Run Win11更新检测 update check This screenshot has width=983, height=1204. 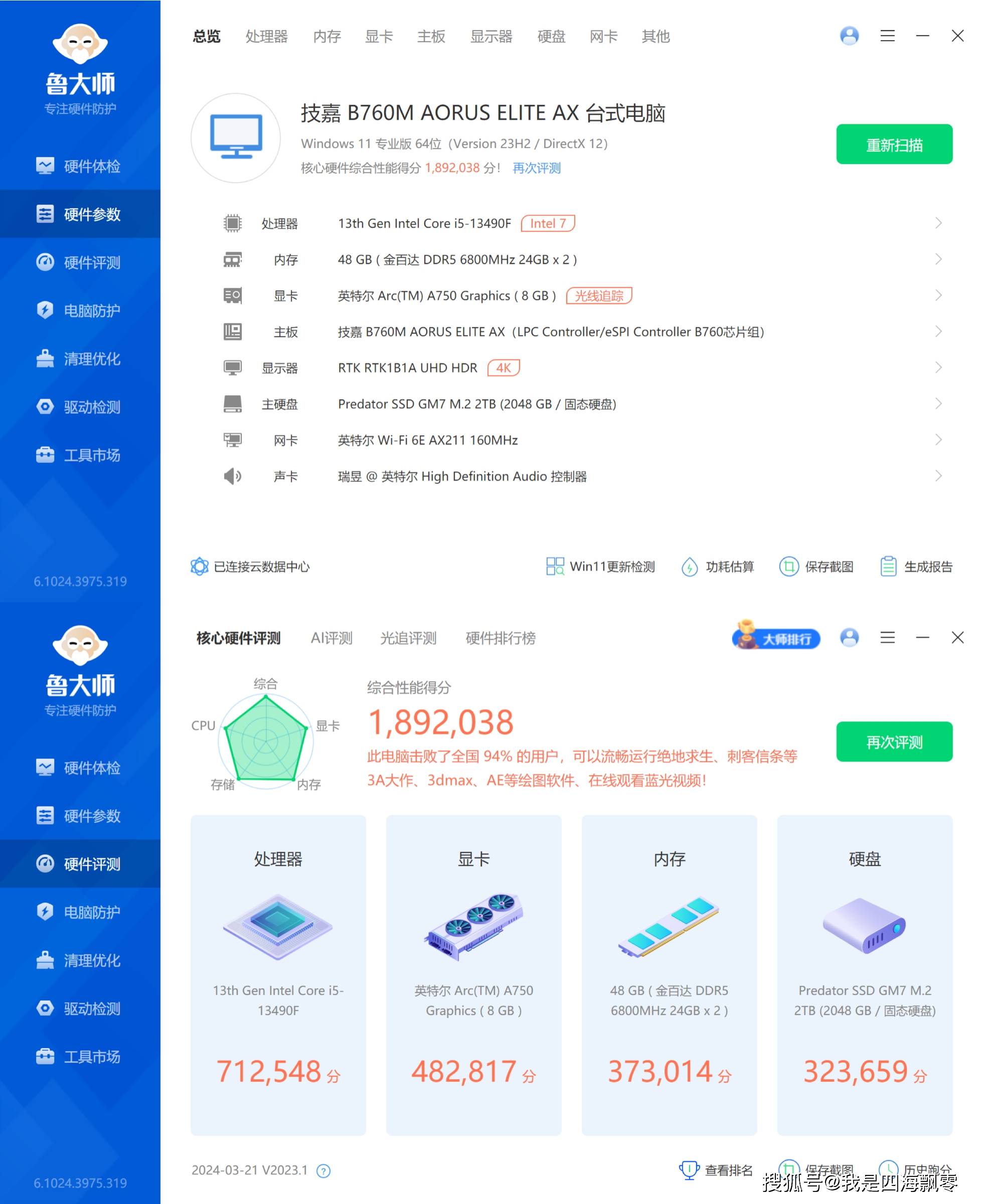[601, 567]
